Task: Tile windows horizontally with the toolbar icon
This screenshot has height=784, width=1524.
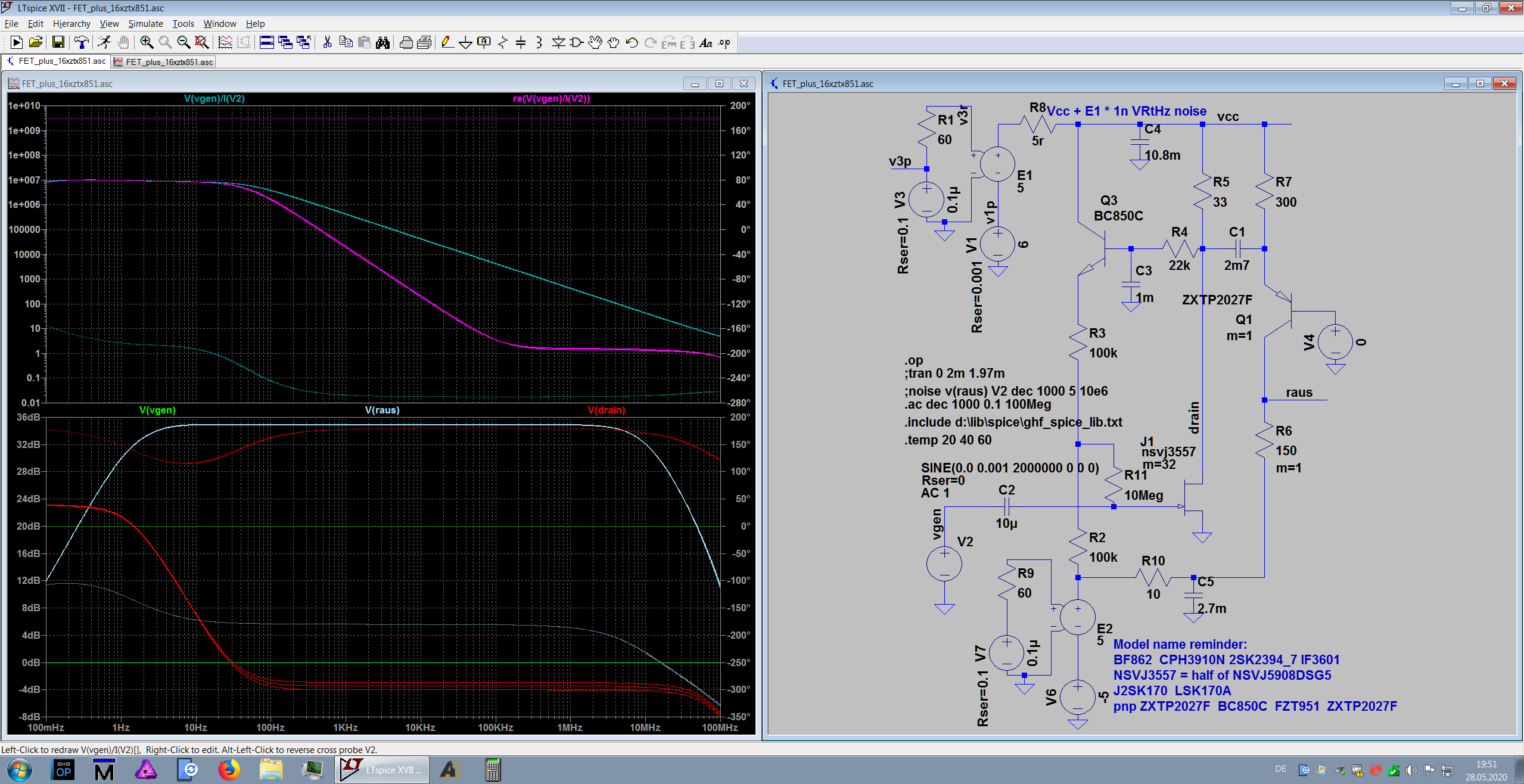Action: tap(267, 42)
